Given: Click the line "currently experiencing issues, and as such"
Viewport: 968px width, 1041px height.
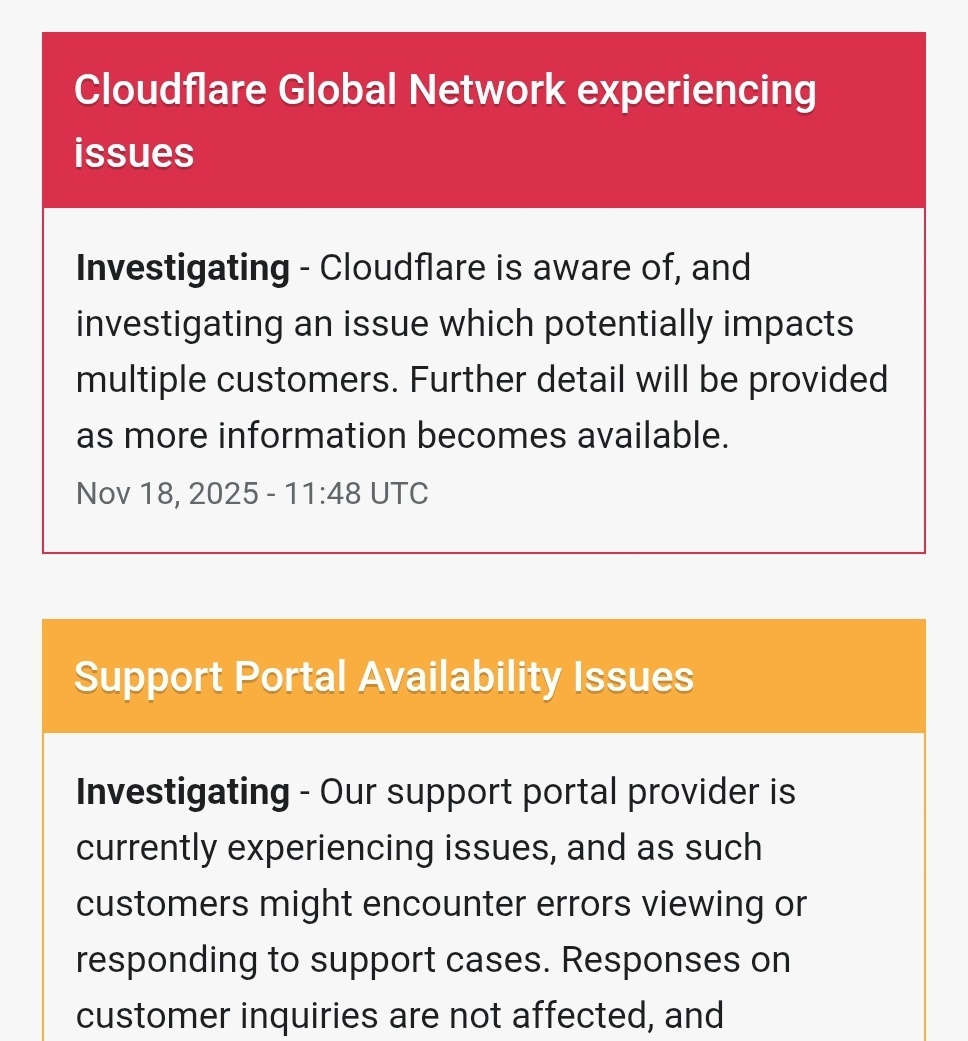Looking at the screenshot, I should coord(419,848).
